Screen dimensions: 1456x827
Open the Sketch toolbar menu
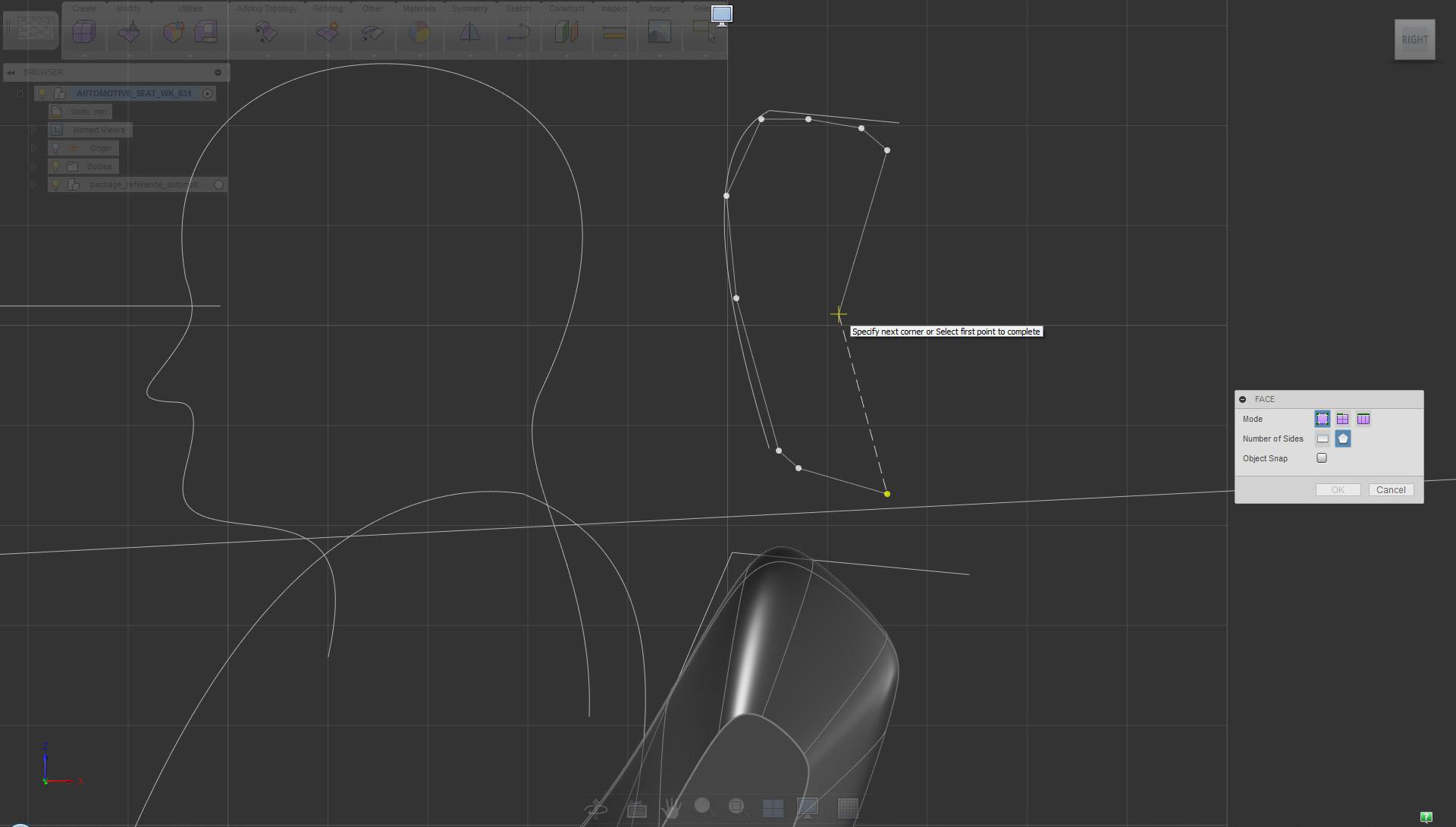pos(518,8)
